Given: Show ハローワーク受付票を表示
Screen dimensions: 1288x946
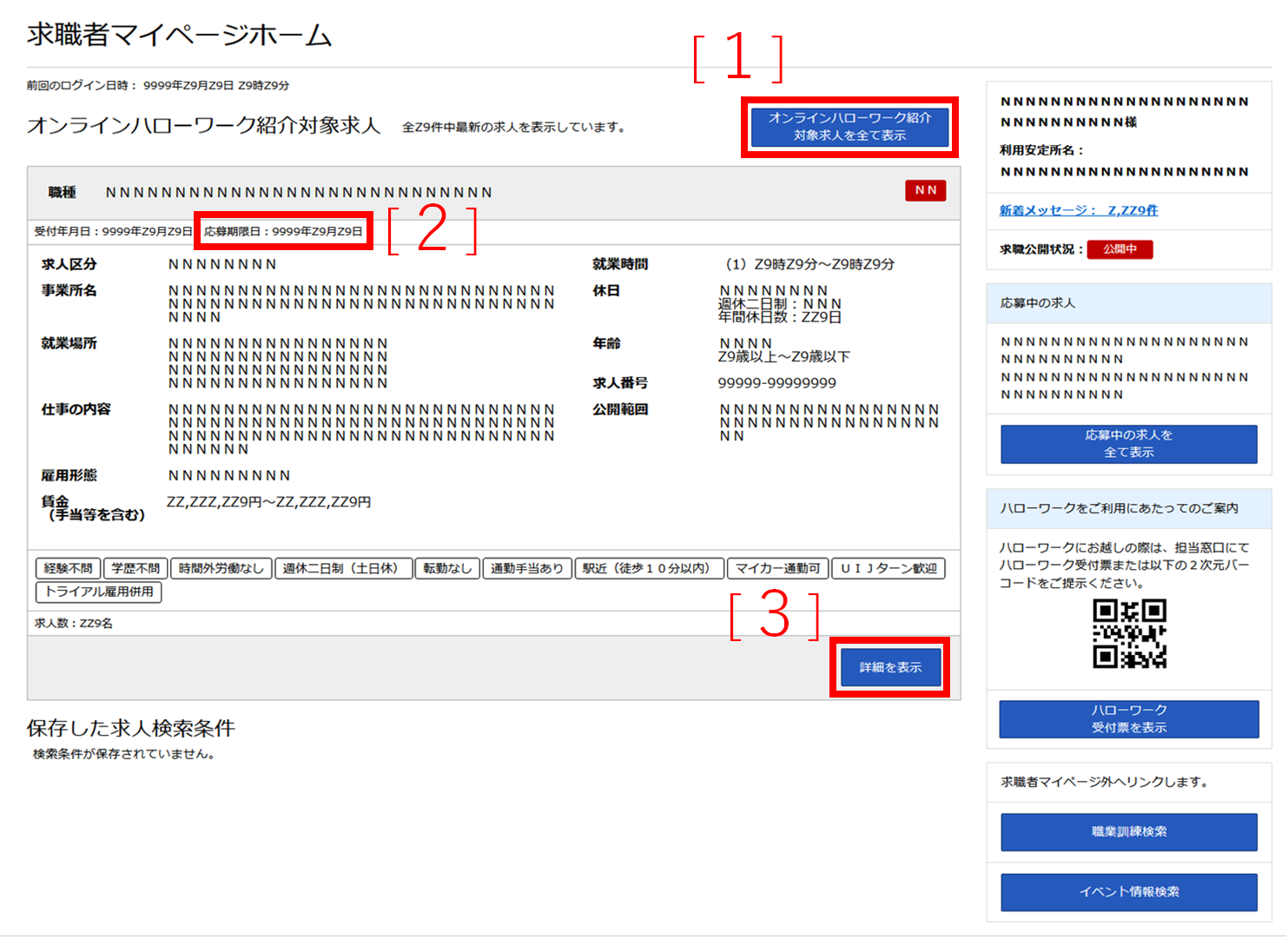Looking at the screenshot, I should coord(1128,719).
